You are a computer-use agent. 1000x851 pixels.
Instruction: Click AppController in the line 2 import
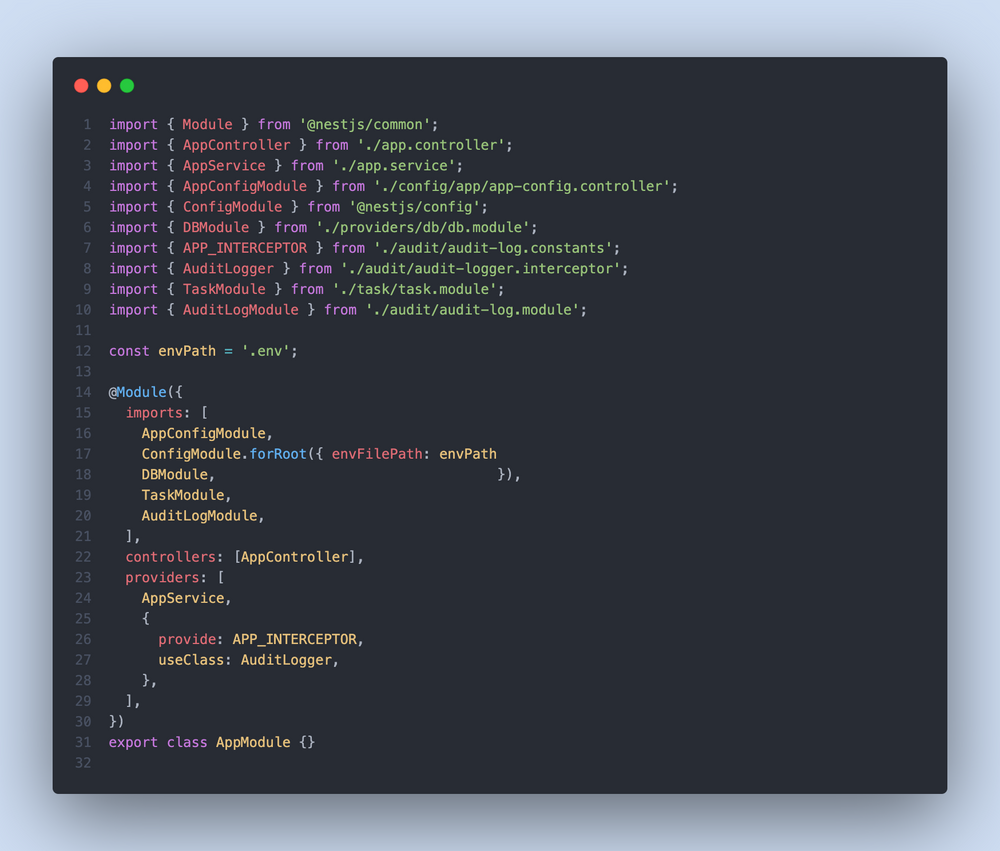point(237,145)
